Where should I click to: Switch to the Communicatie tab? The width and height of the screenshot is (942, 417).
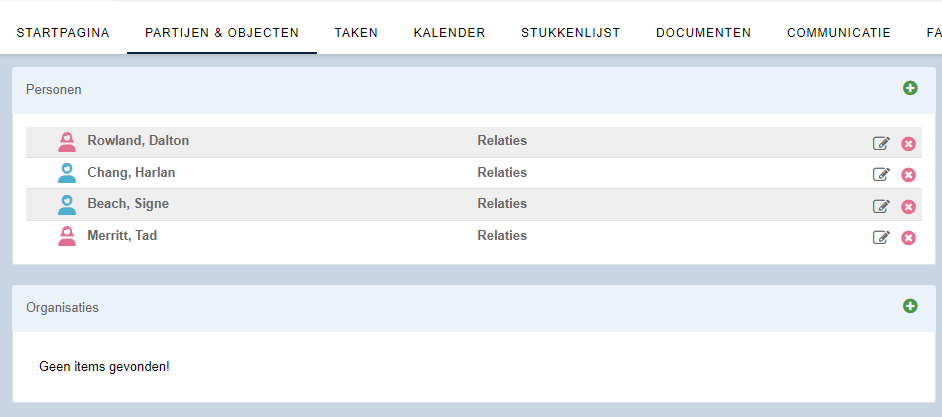(x=839, y=33)
